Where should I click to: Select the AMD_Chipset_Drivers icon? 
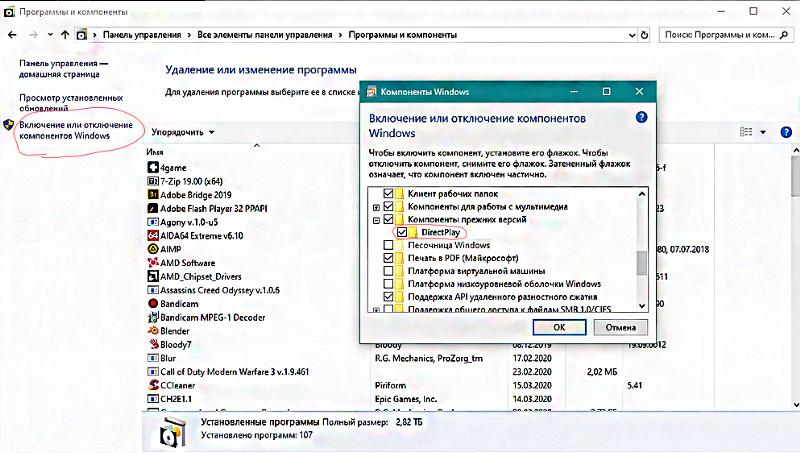pos(153,276)
